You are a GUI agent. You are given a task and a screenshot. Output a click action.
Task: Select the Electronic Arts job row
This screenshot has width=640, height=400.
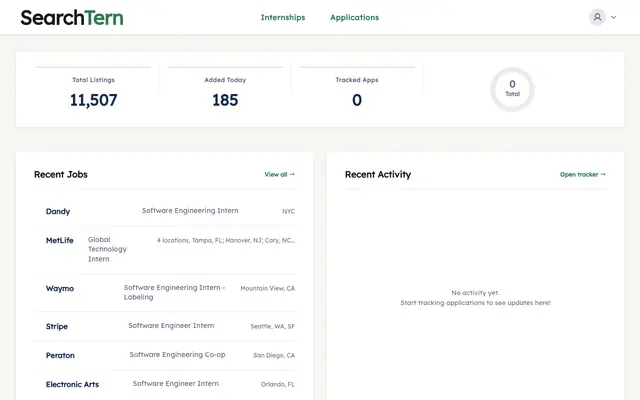point(165,384)
